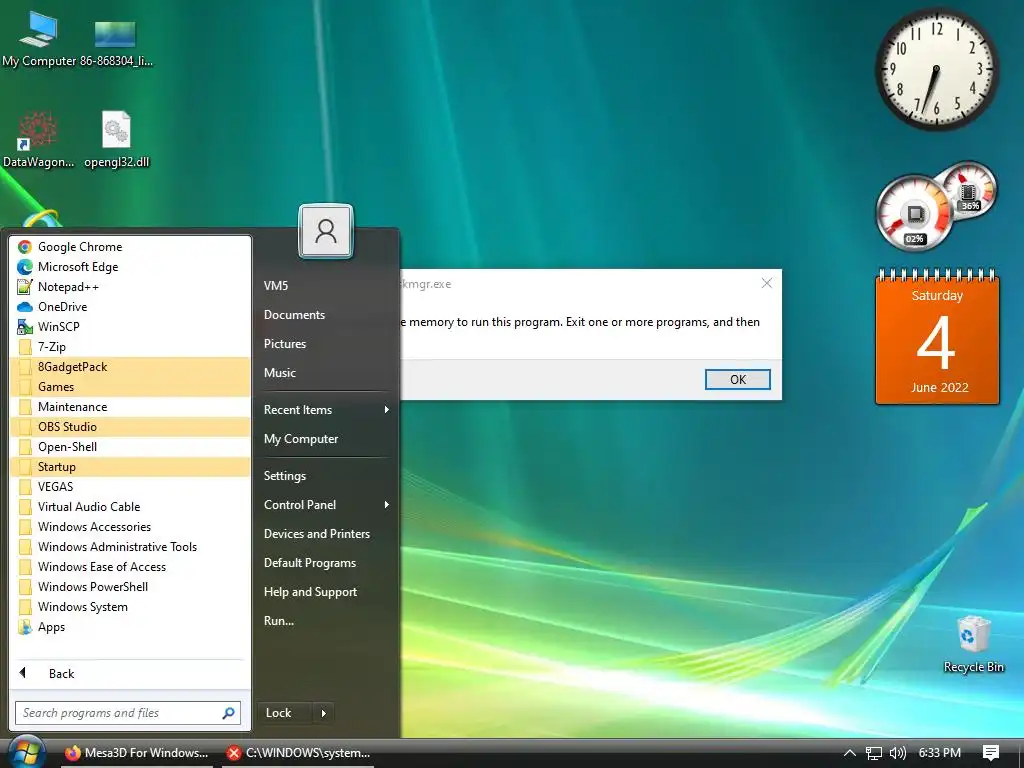Select the DataWagon desktop shortcut
The height and width of the screenshot is (768, 1024).
tap(39, 139)
